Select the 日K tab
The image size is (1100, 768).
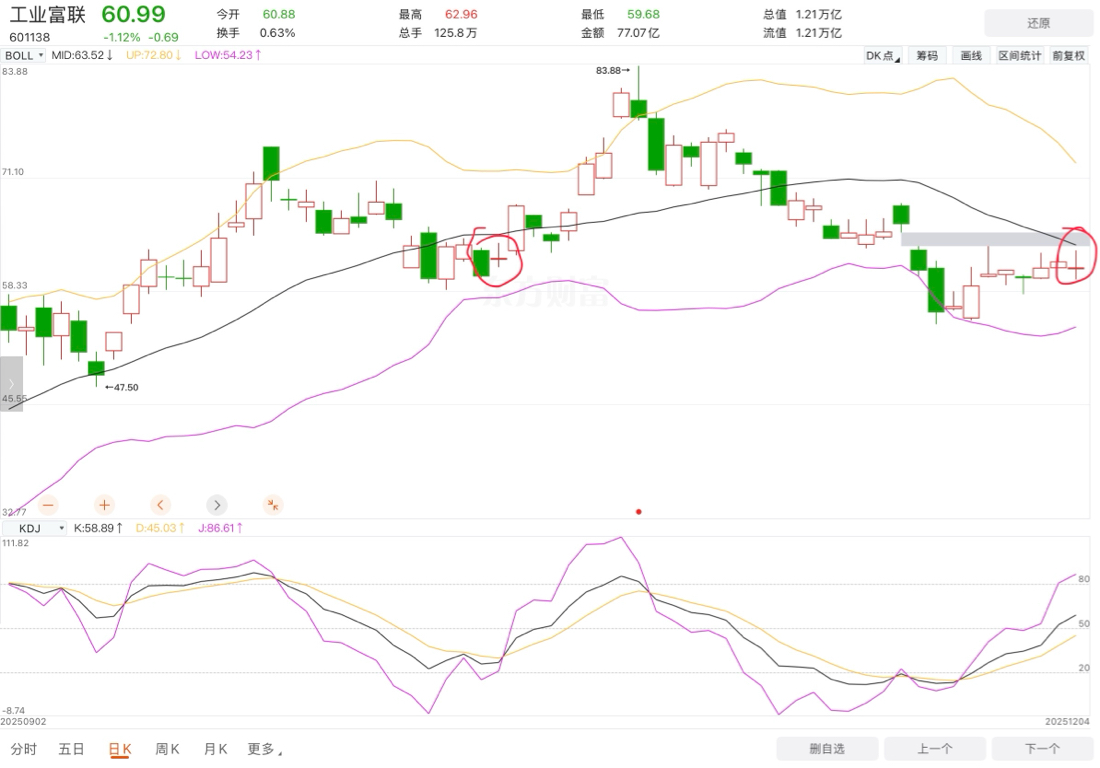pyautogui.click(x=120, y=749)
